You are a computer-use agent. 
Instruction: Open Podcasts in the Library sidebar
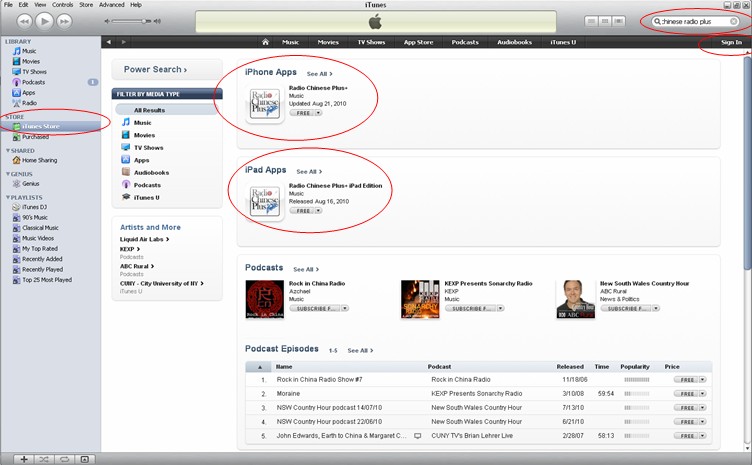[33, 82]
